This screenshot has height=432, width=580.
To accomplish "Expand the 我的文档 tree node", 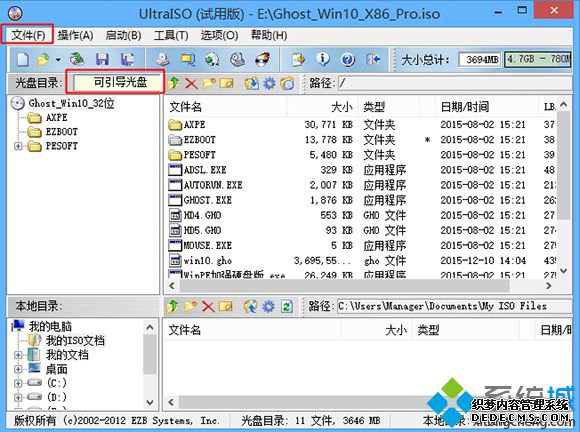I will pos(17,355).
